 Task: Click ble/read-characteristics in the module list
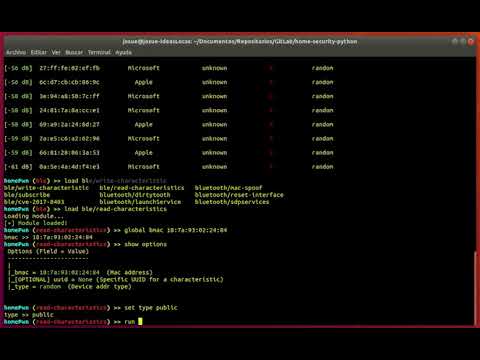142,188
